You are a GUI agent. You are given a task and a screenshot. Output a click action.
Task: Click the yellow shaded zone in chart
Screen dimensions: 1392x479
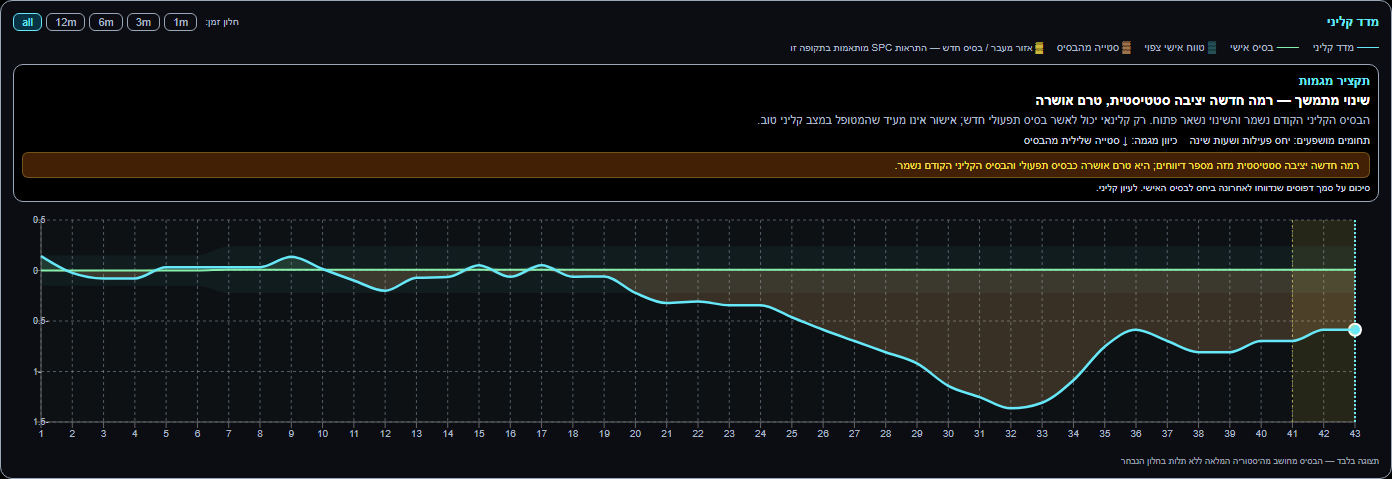[x=1323, y=320]
